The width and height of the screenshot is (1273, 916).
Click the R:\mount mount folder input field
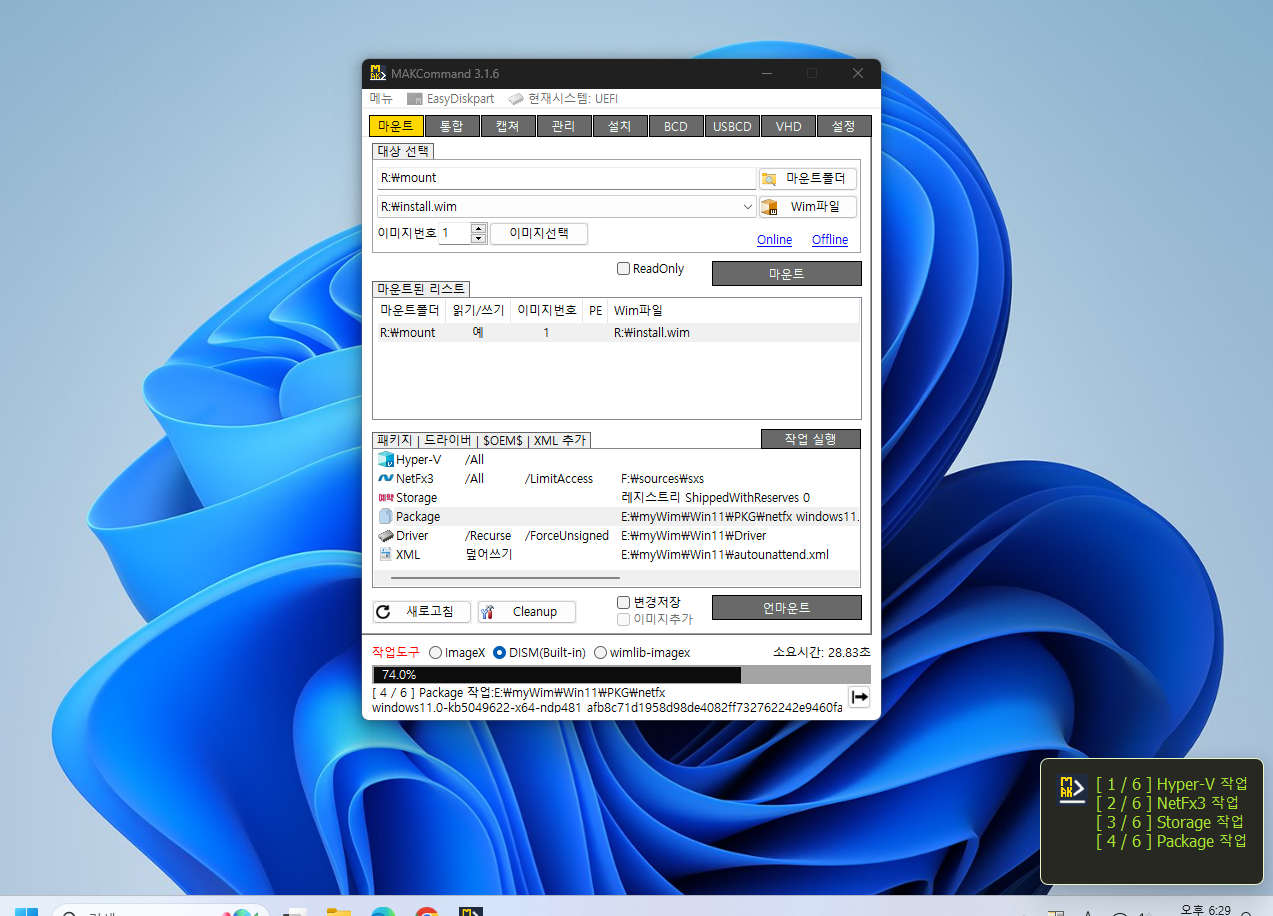(x=567, y=178)
